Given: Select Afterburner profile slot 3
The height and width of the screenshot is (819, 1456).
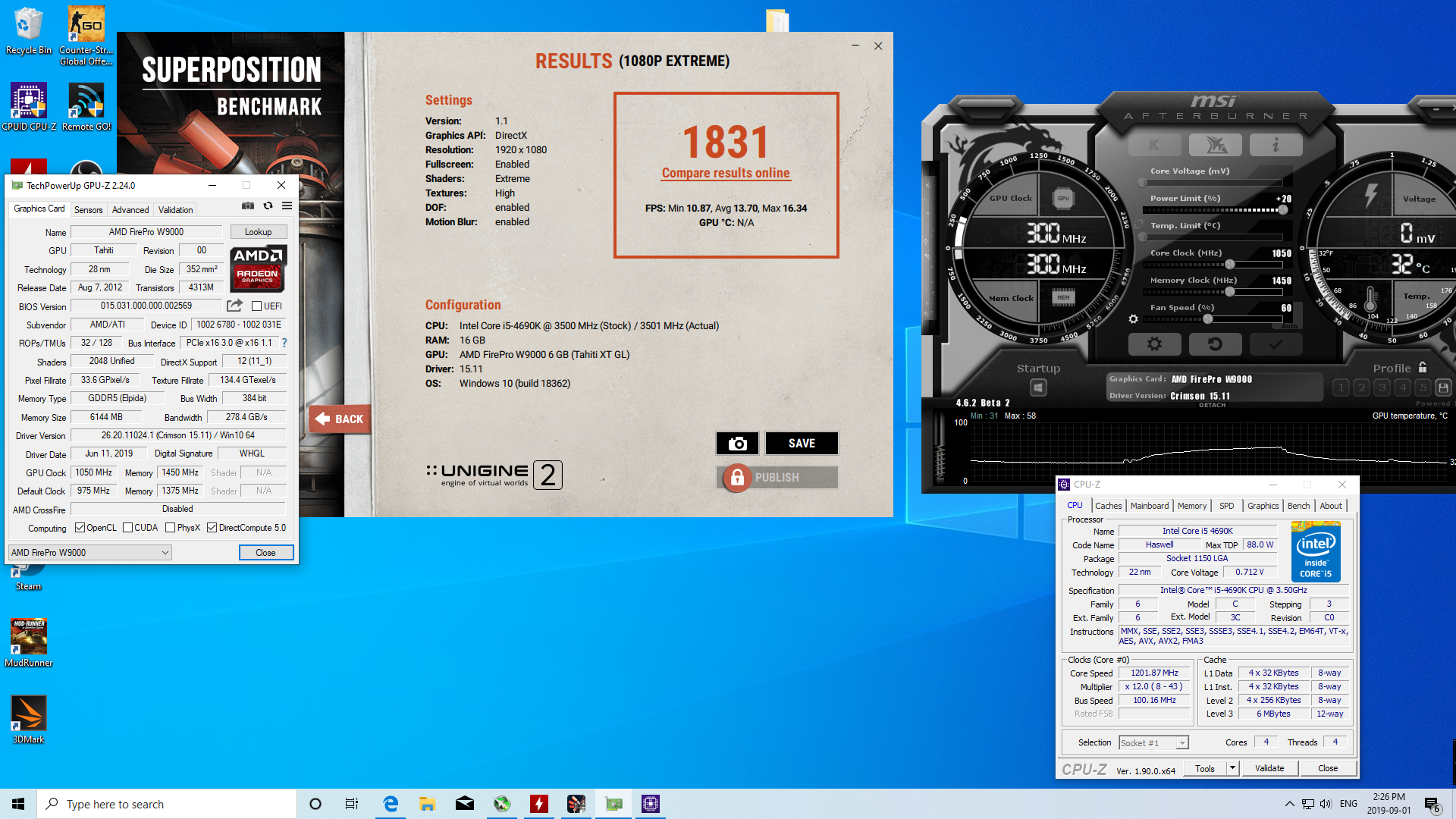Looking at the screenshot, I should (1382, 388).
